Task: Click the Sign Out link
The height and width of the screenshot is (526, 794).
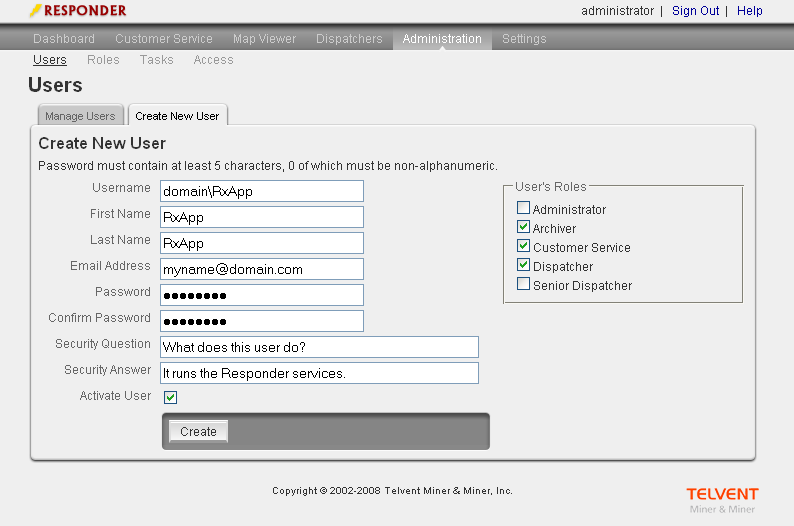Action: click(x=695, y=11)
